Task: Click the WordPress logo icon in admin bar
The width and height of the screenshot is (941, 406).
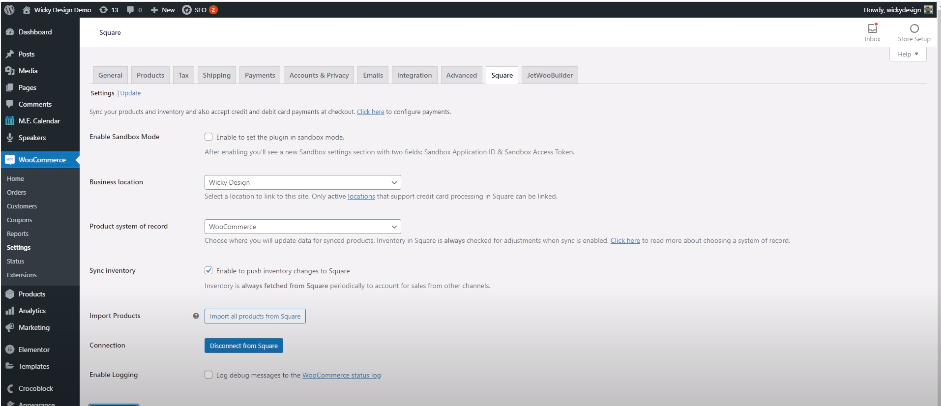Action: [9, 9]
